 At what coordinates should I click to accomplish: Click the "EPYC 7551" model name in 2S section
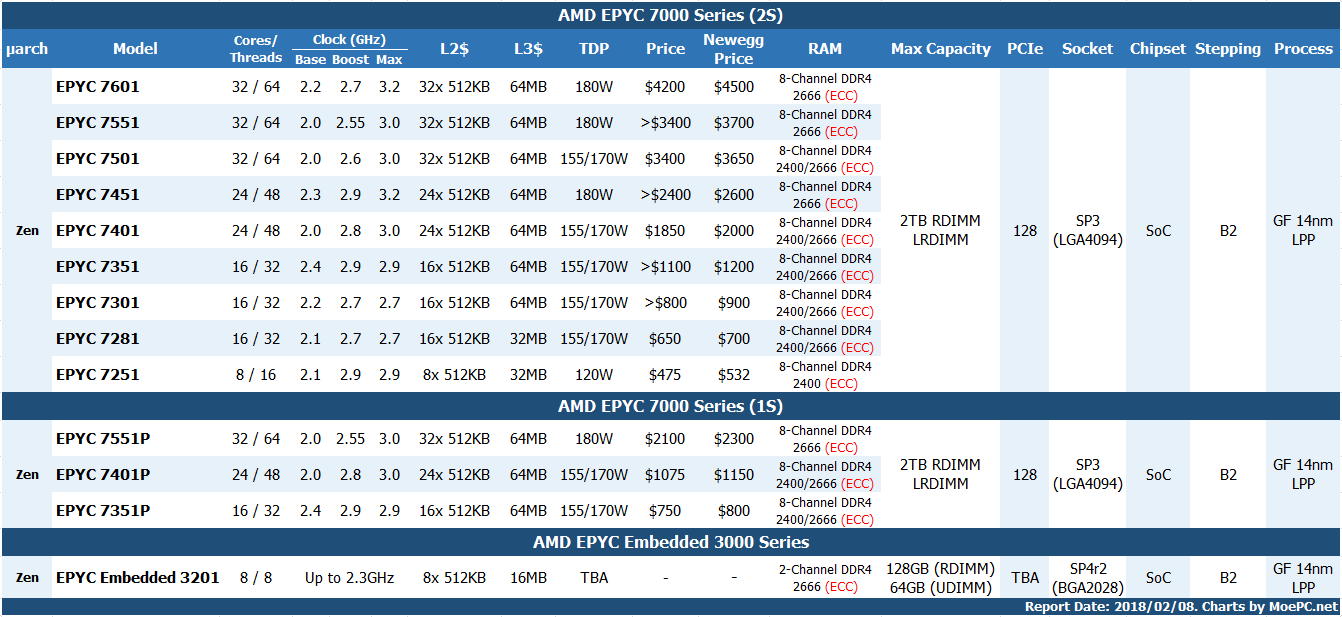pos(98,123)
